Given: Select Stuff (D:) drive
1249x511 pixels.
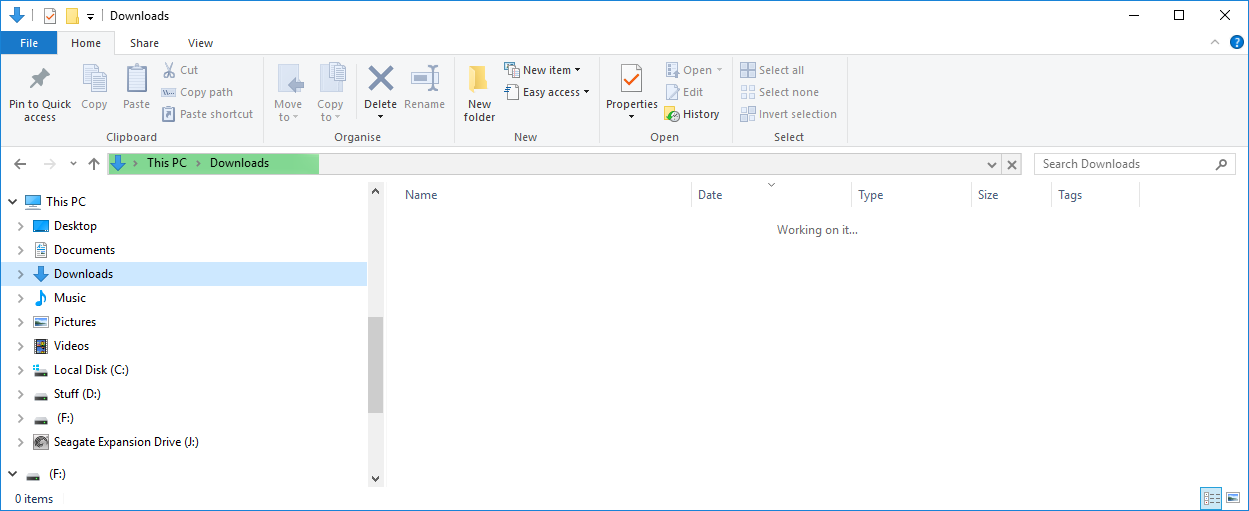Looking at the screenshot, I should tap(77, 394).
